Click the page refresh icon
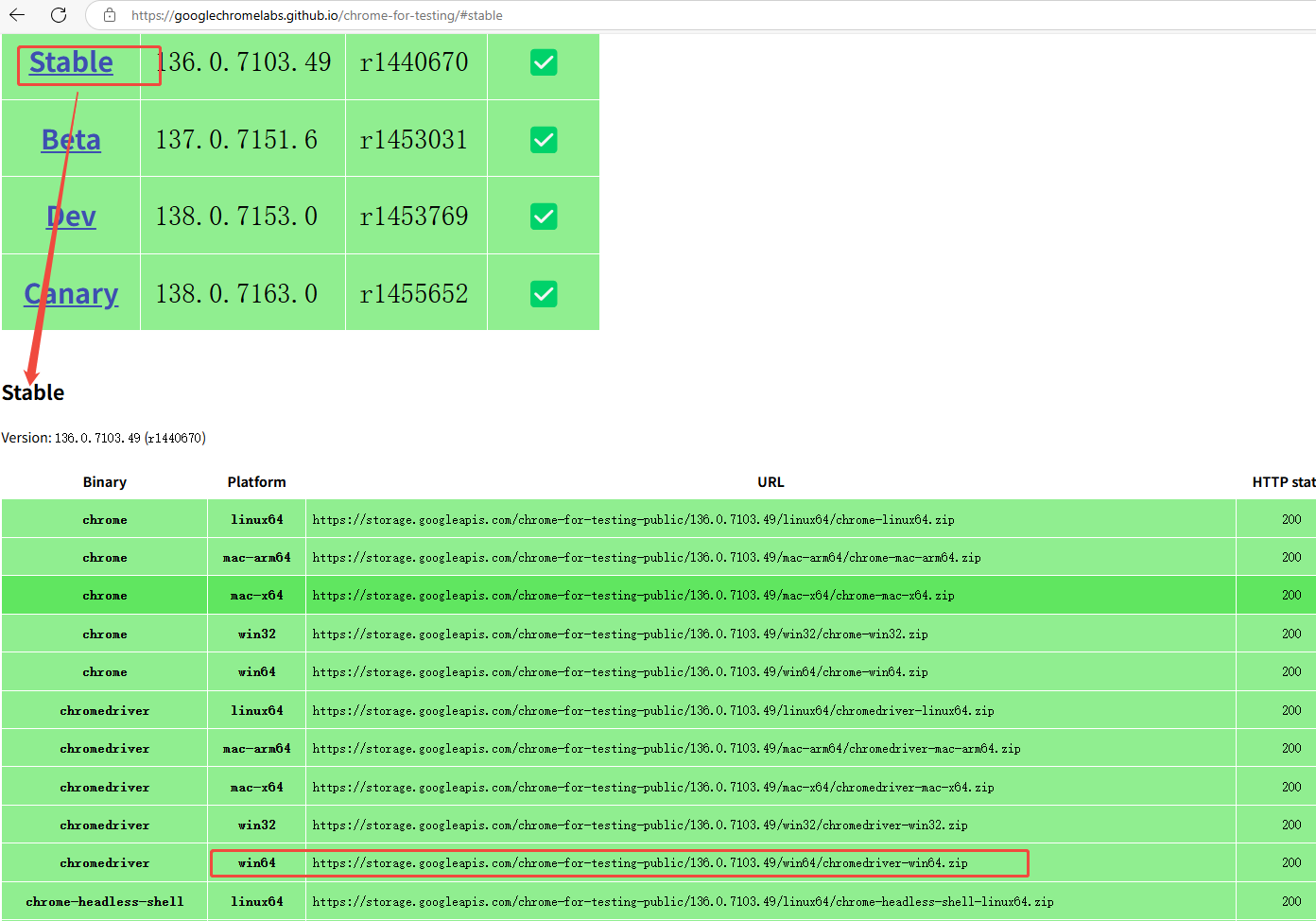Image resolution: width=1316 pixels, height=921 pixels. click(57, 15)
